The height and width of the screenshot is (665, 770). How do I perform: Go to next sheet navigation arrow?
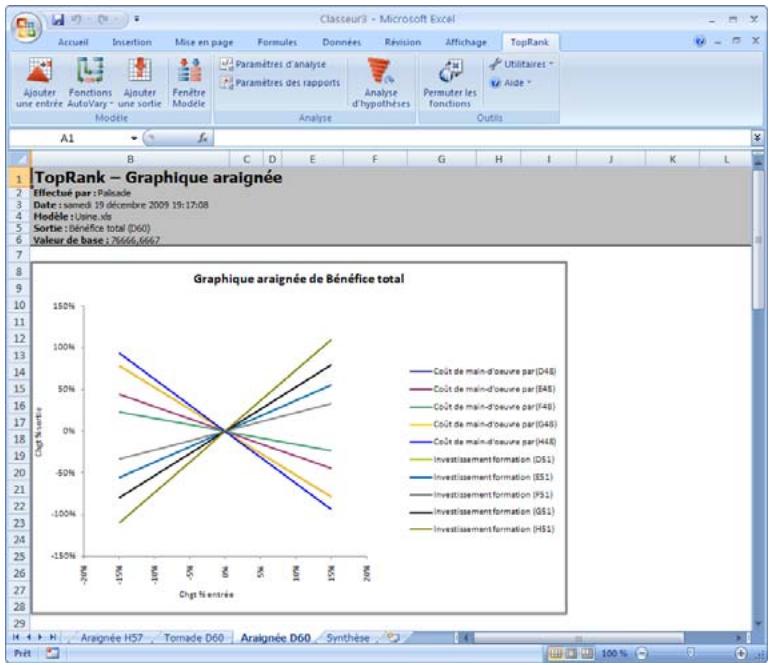(x=40, y=637)
